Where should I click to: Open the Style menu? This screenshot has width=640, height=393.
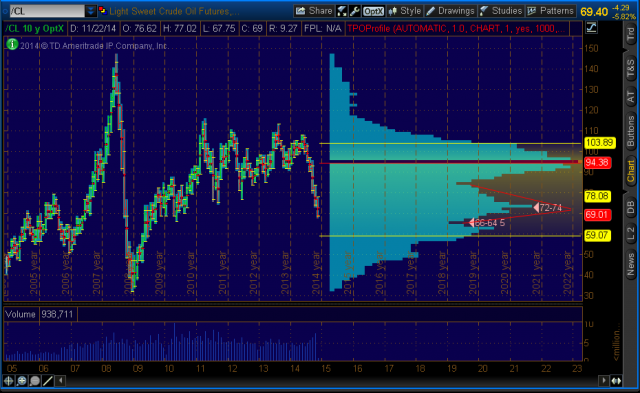pos(404,11)
